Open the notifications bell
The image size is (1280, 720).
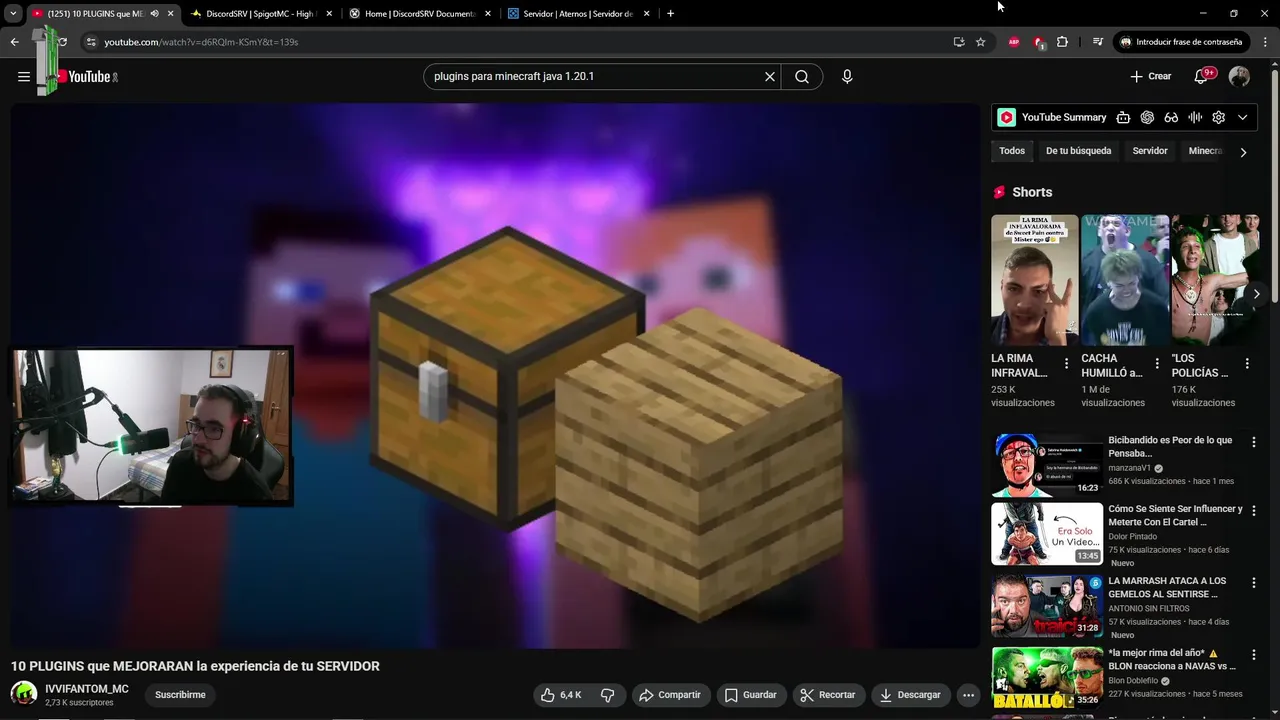pos(1202,77)
